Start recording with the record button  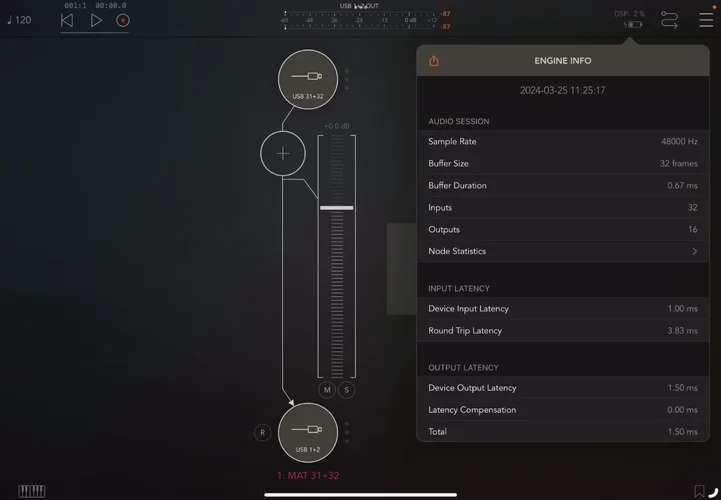click(x=123, y=20)
